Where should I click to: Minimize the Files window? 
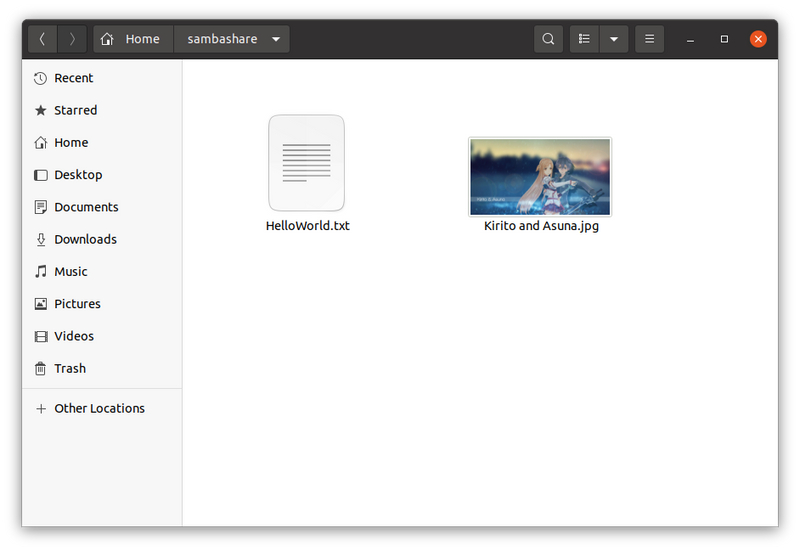(690, 39)
